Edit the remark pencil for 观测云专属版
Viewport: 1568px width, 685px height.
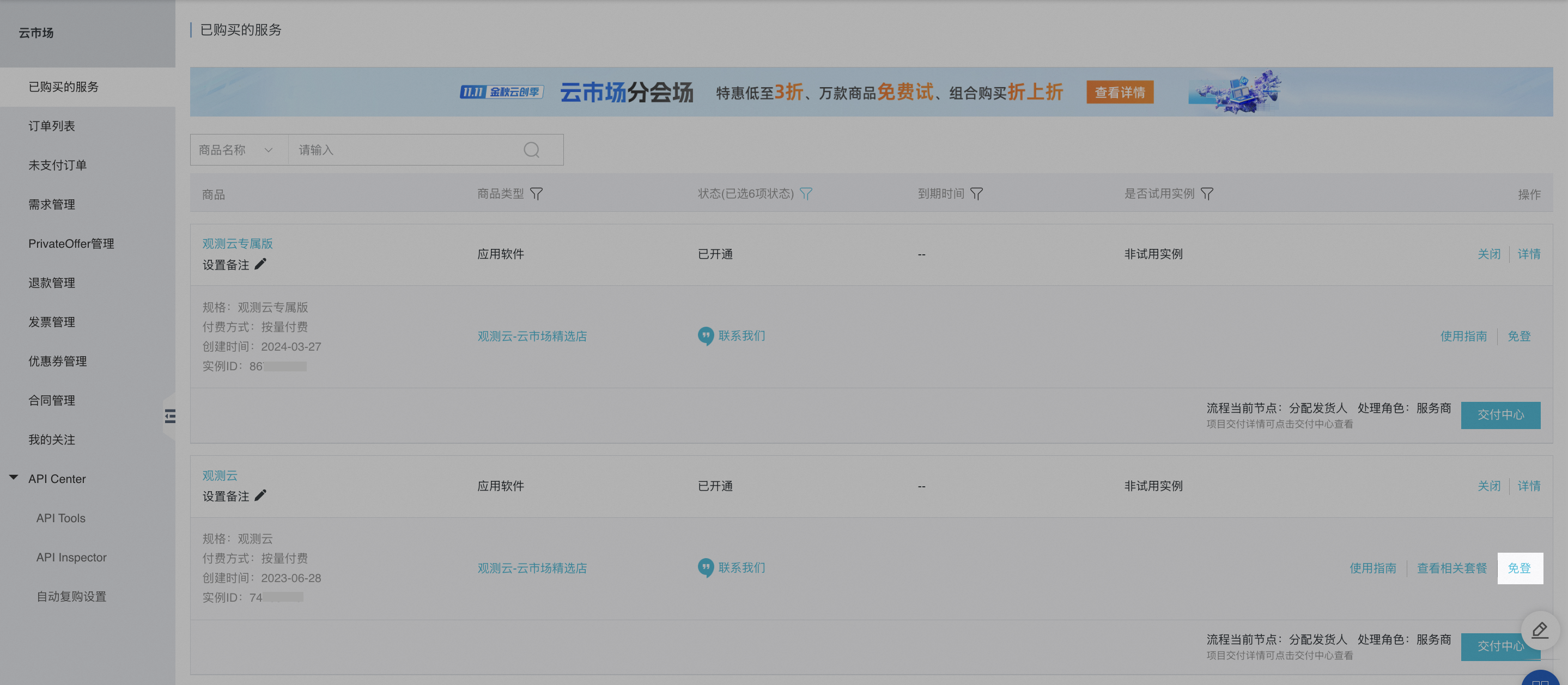tap(260, 264)
